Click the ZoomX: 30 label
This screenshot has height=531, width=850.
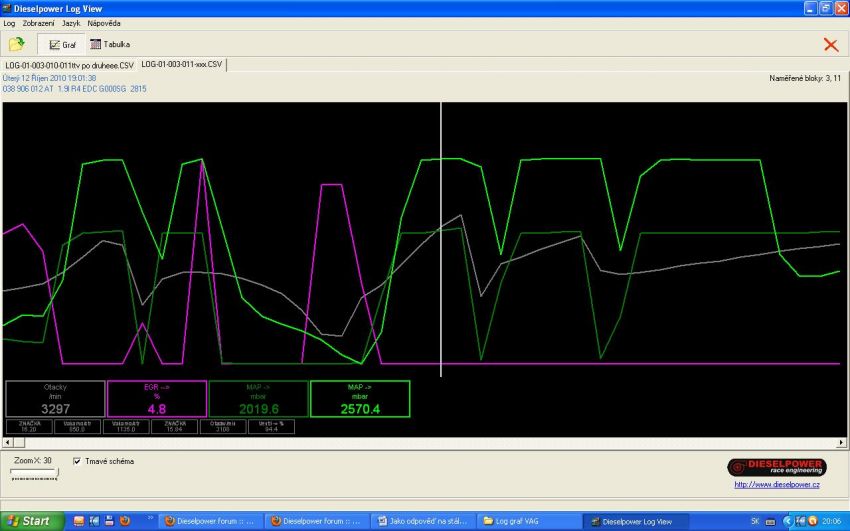pos(33,460)
